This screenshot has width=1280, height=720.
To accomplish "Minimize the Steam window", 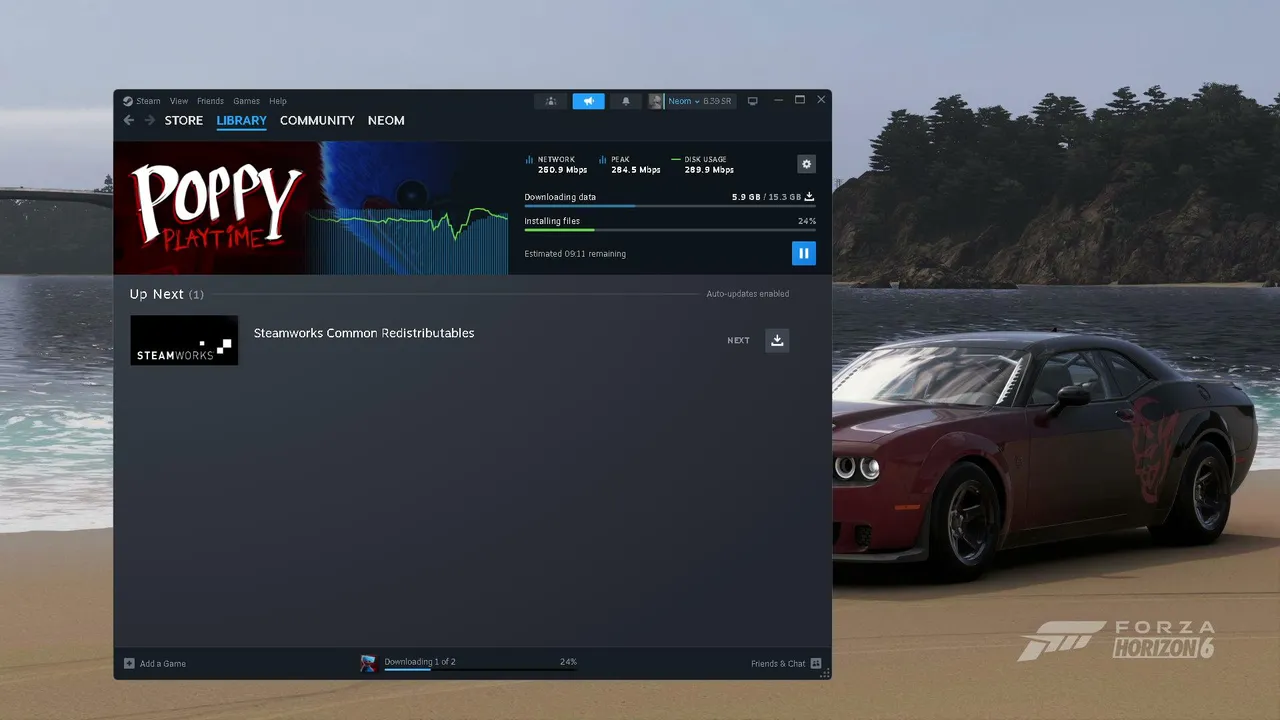I will [x=778, y=100].
